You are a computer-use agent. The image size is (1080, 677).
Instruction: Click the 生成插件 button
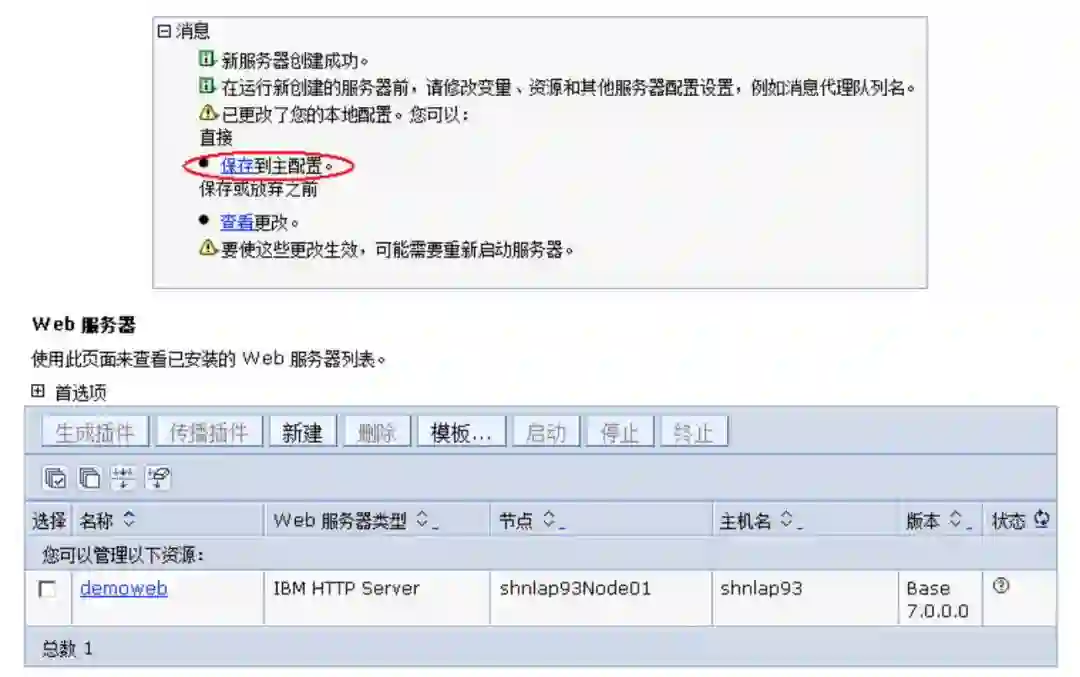(95, 433)
